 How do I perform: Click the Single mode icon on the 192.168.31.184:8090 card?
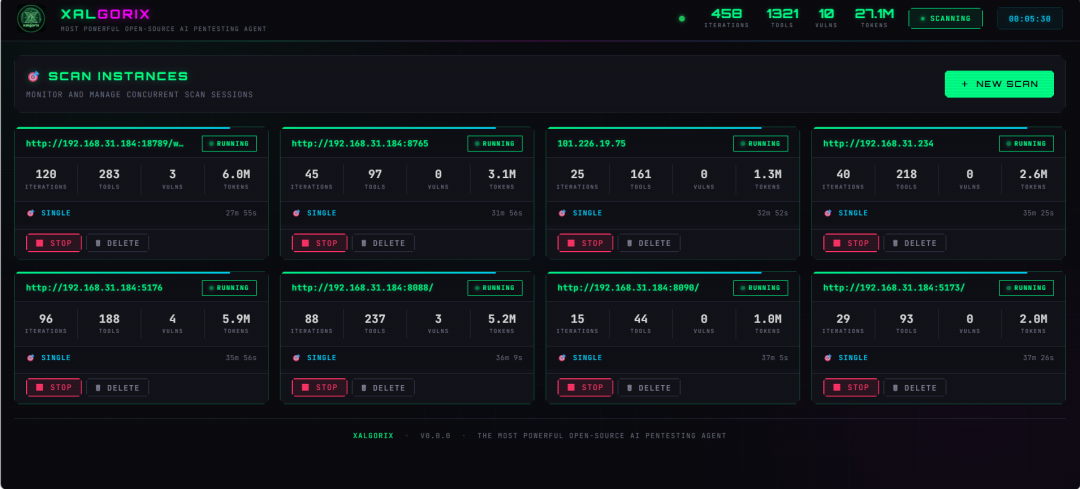click(562, 358)
